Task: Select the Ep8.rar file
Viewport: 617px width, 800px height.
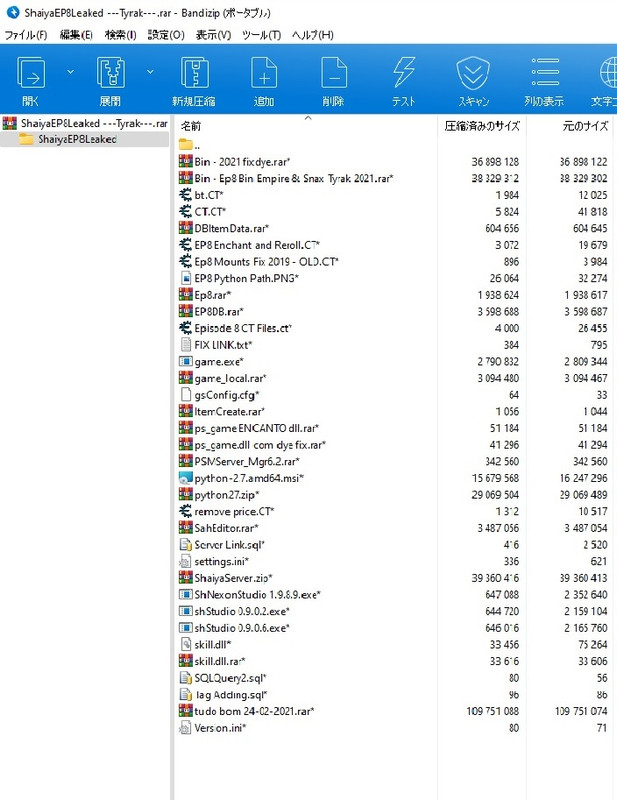Action: [213, 295]
